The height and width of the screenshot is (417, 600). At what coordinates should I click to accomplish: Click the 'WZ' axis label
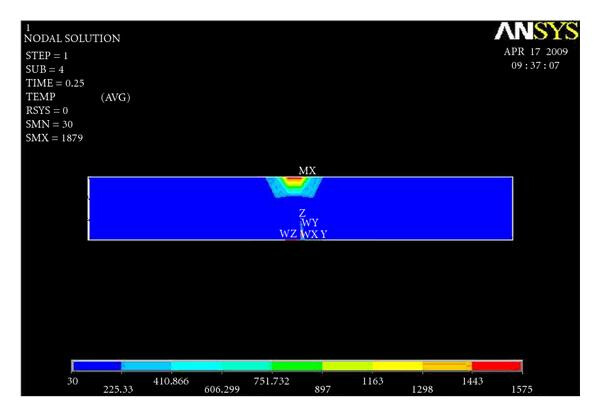click(288, 233)
